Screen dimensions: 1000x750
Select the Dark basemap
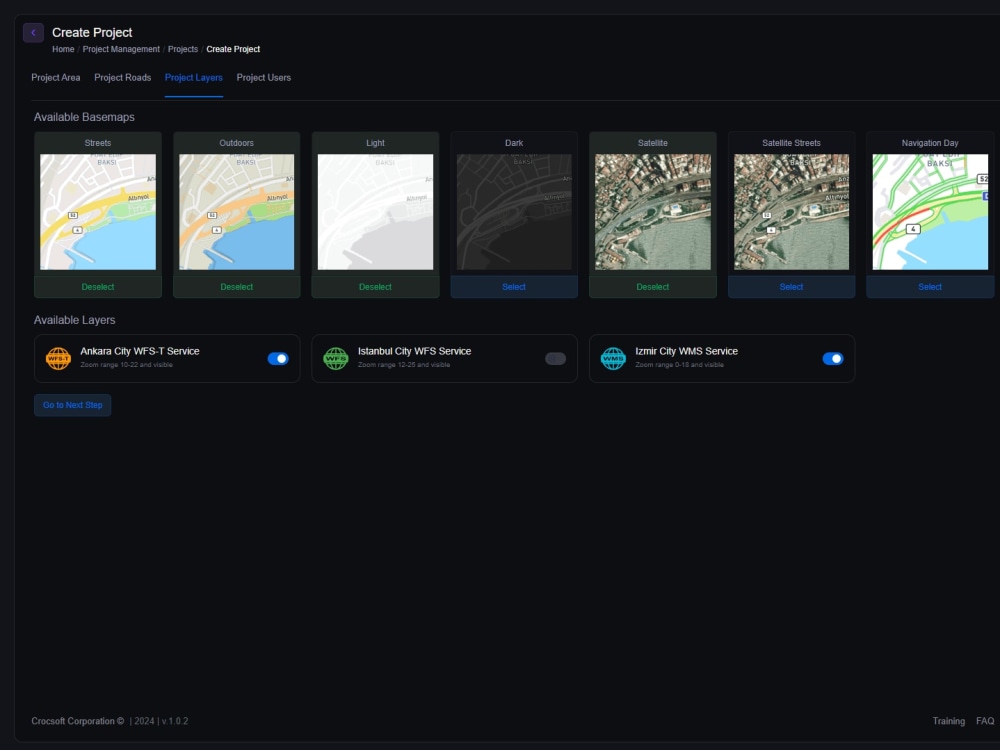[x=514, y=287]
